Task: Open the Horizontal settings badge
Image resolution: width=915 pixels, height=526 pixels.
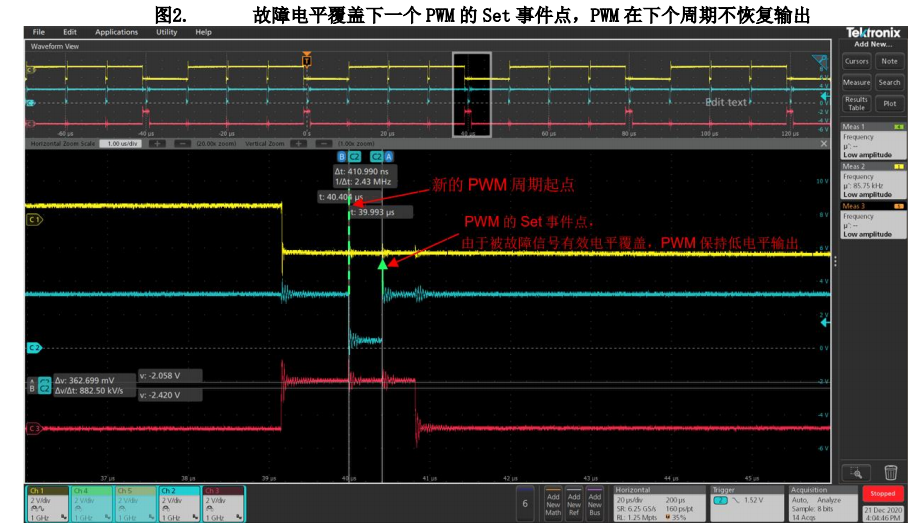Action: [659, 504]
